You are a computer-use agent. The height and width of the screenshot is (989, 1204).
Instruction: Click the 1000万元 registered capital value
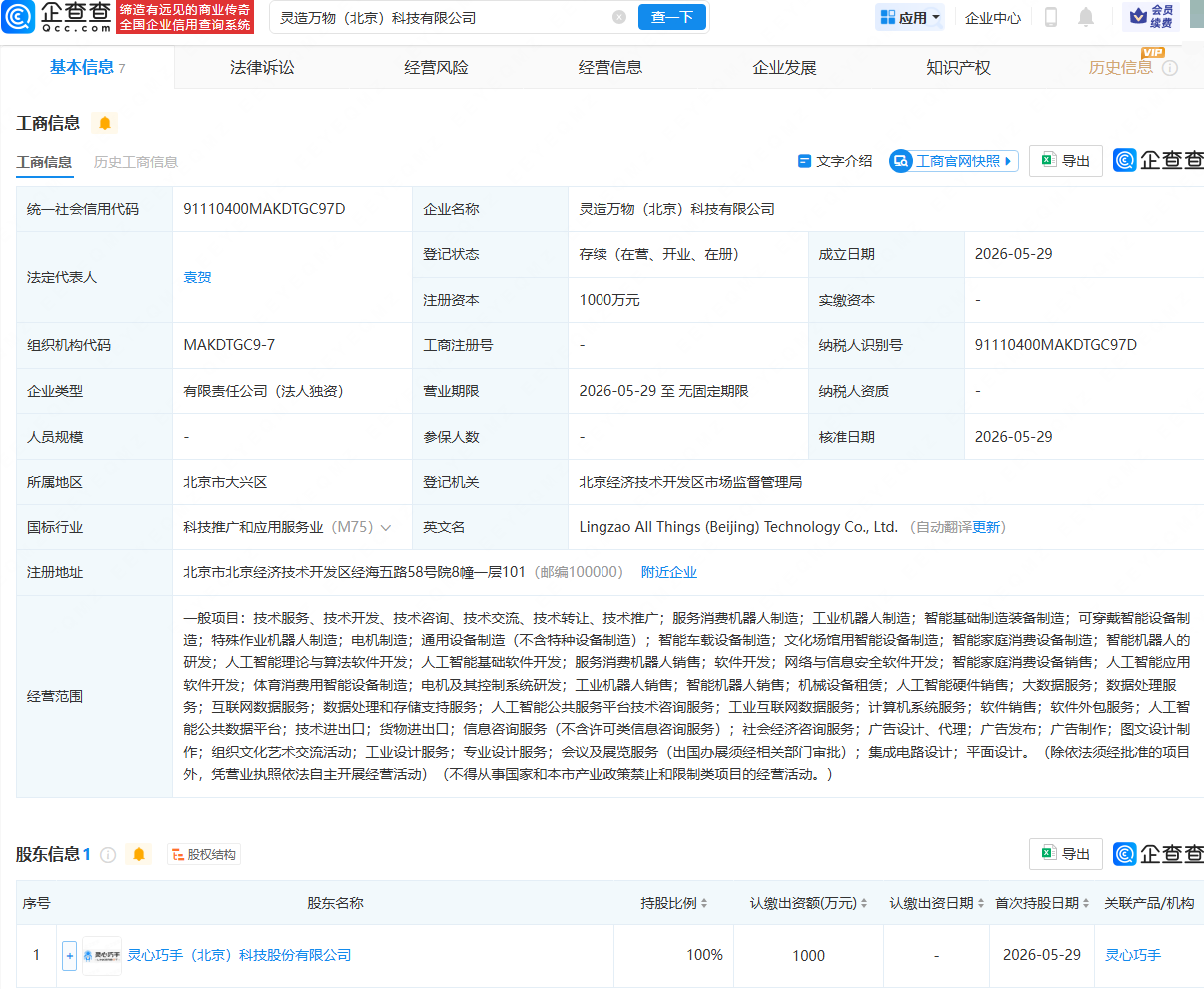tap(609, 300)
